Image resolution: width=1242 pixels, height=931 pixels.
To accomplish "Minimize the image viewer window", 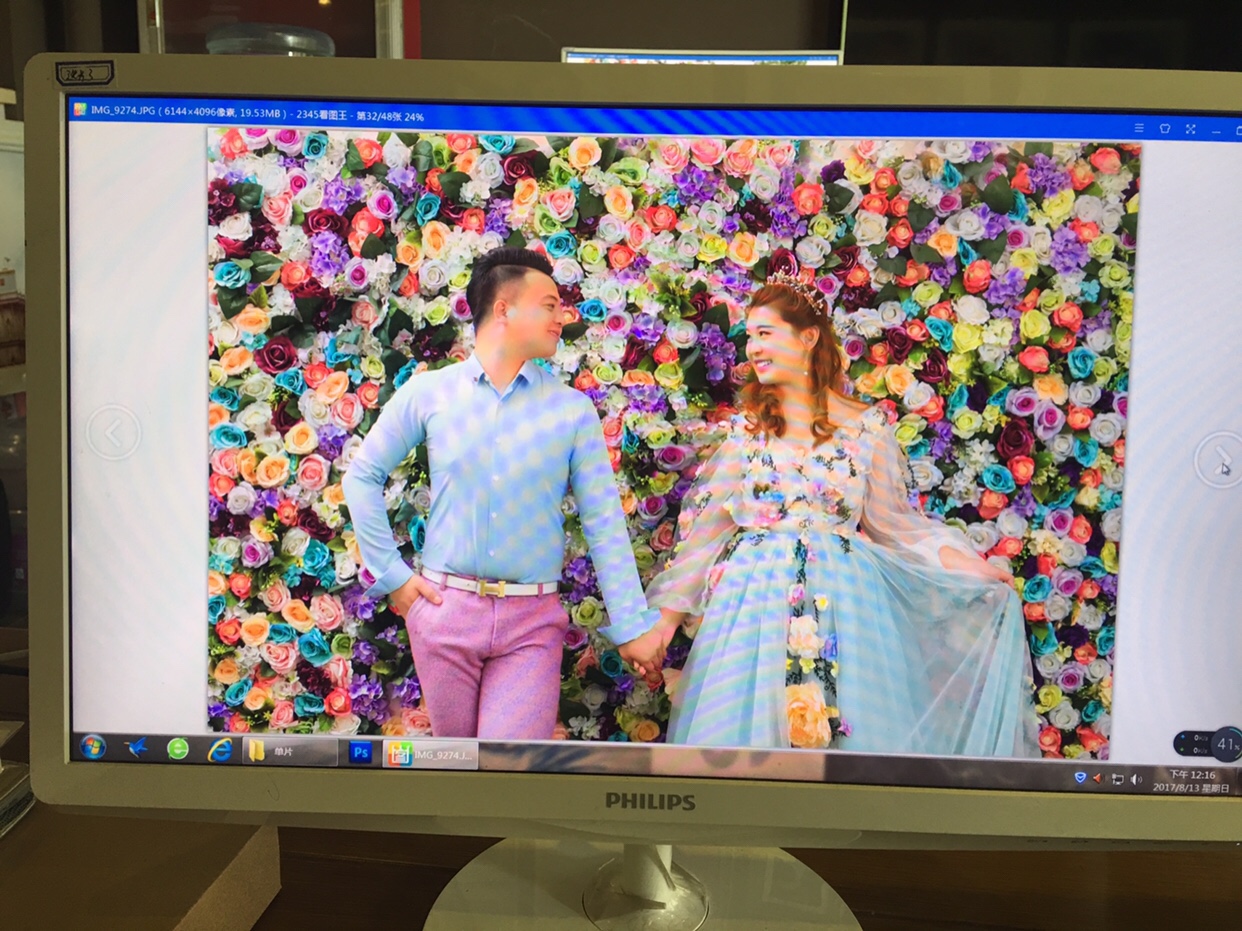I will (1216, 131).
